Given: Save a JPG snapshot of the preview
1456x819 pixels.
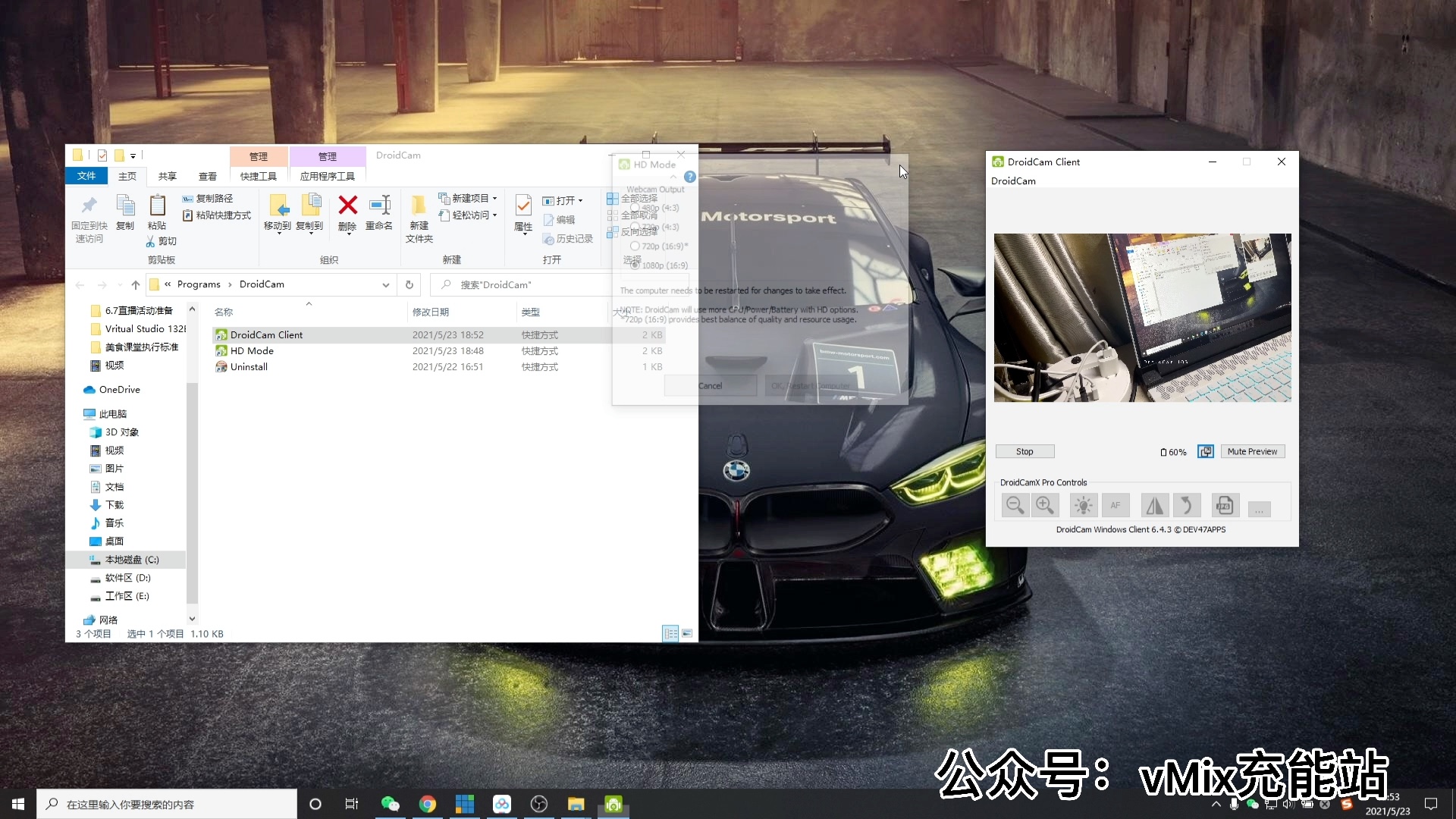Looking at the screenshot, I should point(1224,505).
